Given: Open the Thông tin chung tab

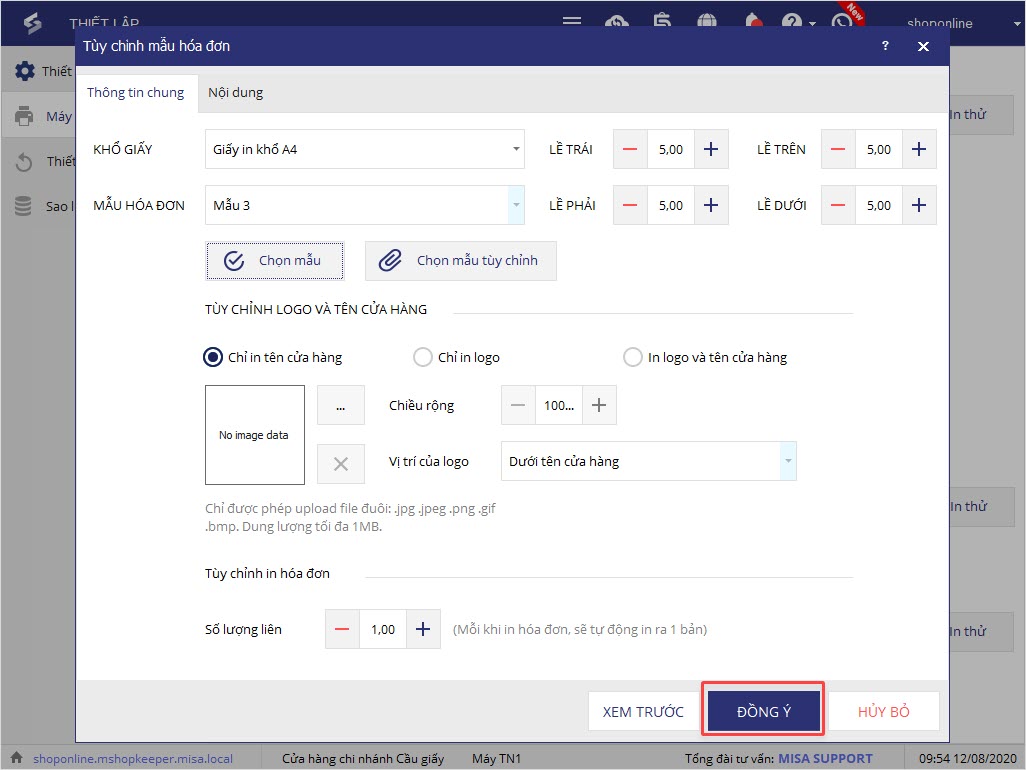Looking at the screenshot, I should pyautogui.click(x=136, y=92).
